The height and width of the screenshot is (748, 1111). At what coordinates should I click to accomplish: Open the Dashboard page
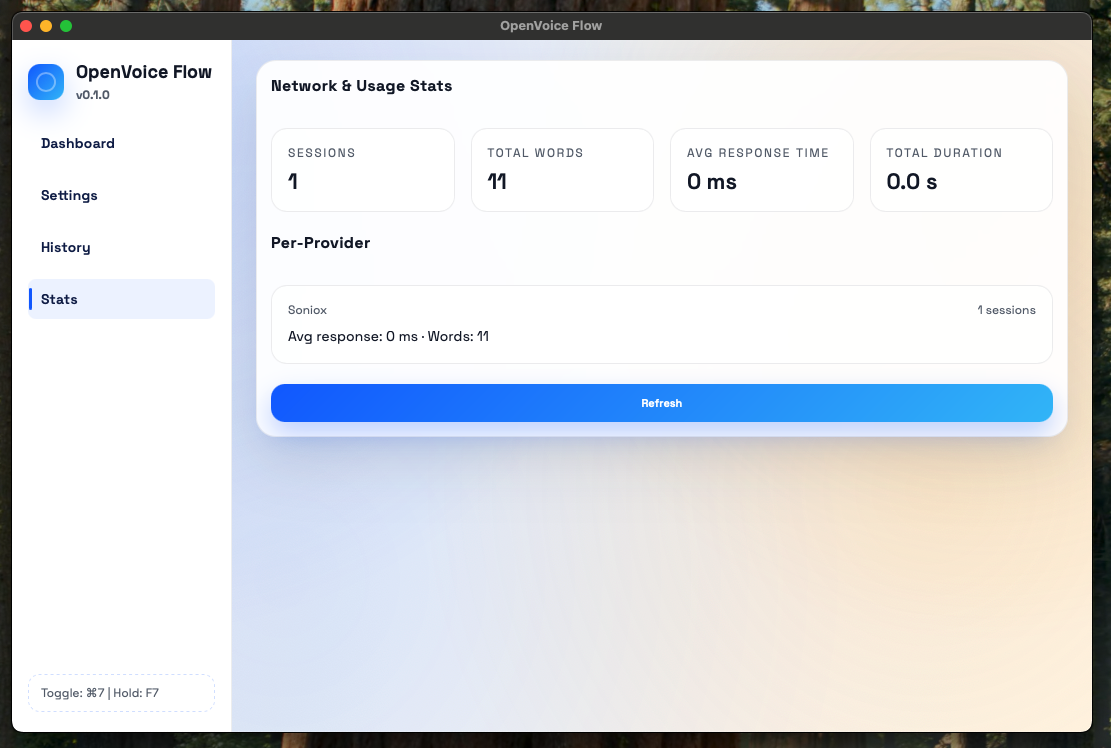click(121, 143)
